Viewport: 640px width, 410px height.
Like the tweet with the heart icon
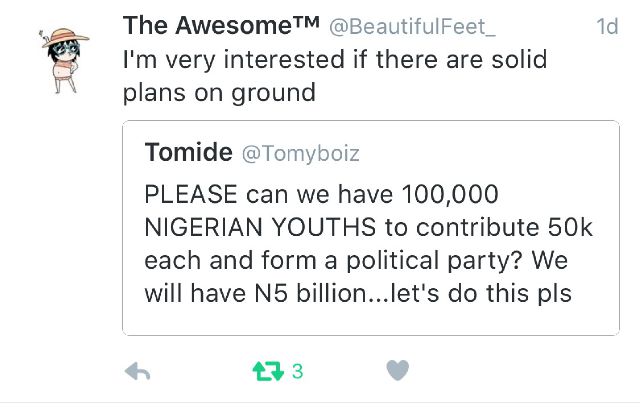click(x=397, y=371)
